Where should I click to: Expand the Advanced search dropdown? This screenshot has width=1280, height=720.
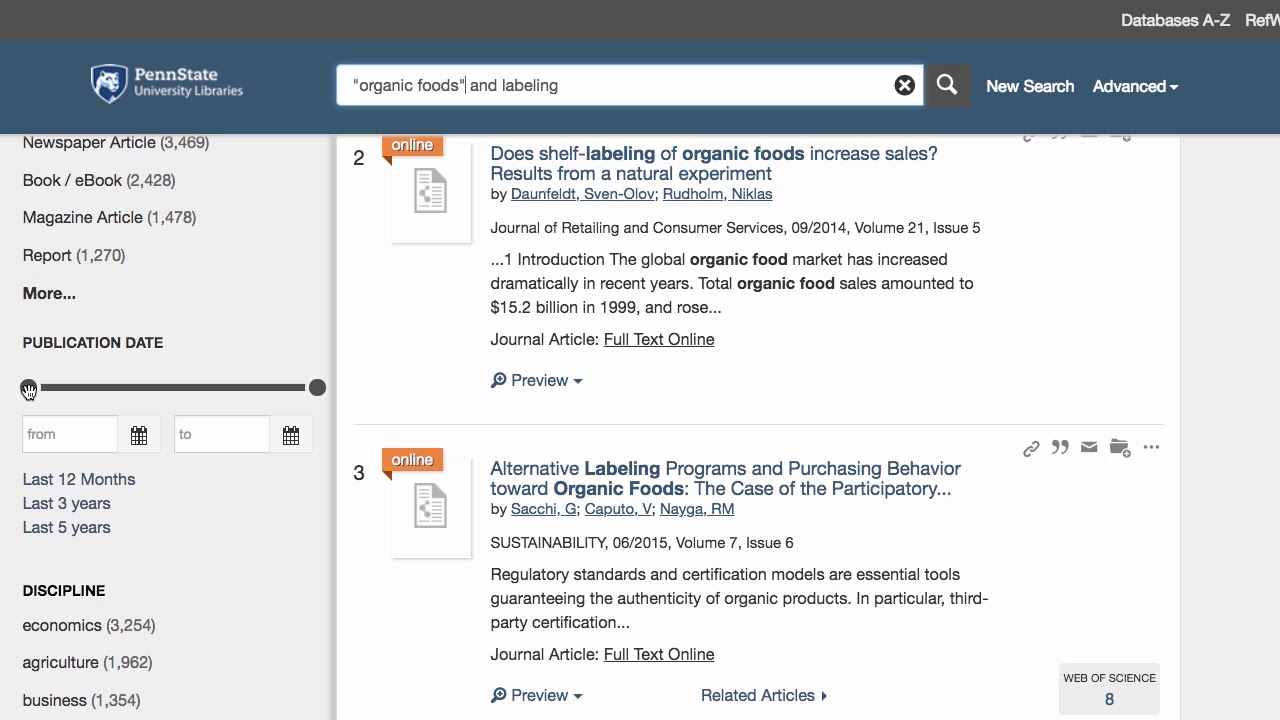1135,86
